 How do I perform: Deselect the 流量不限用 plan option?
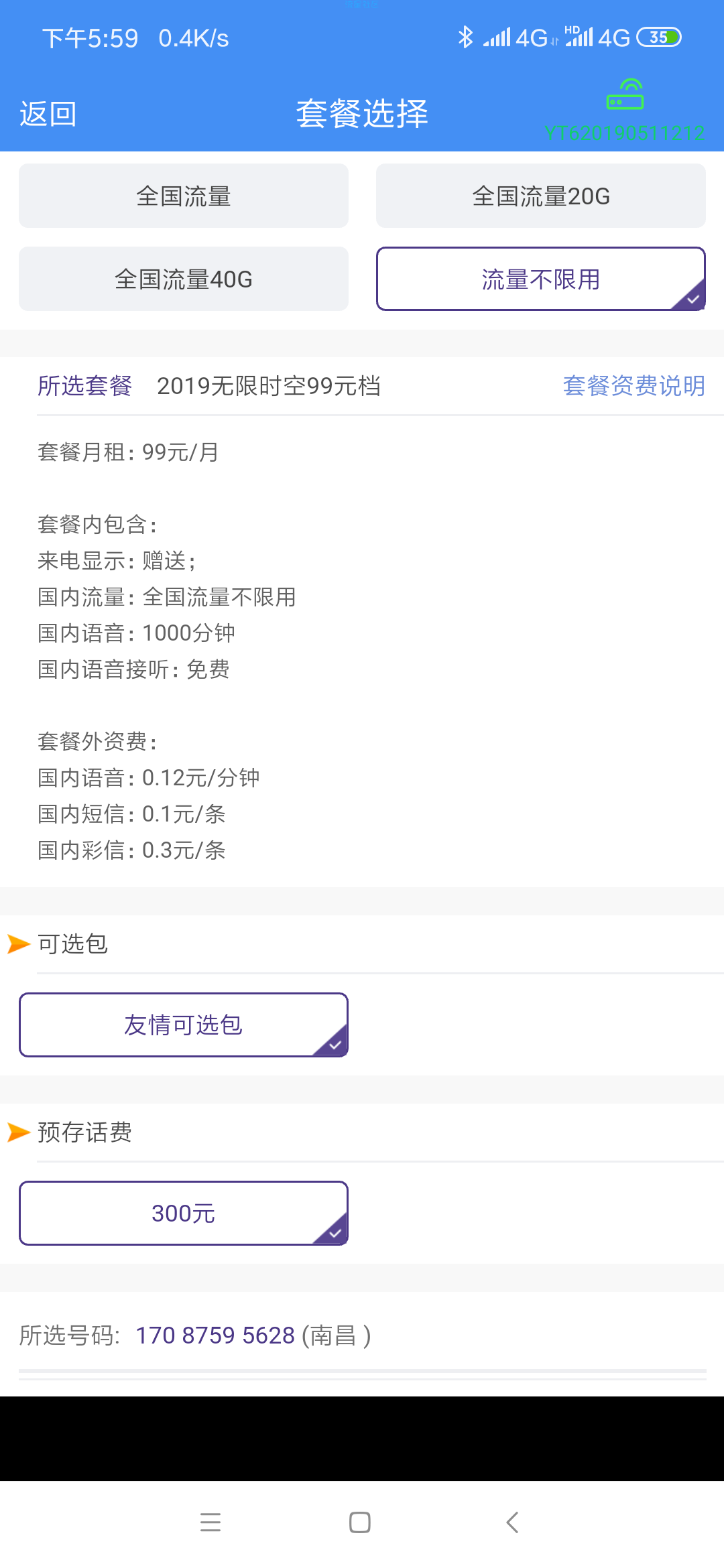point(541,279)
